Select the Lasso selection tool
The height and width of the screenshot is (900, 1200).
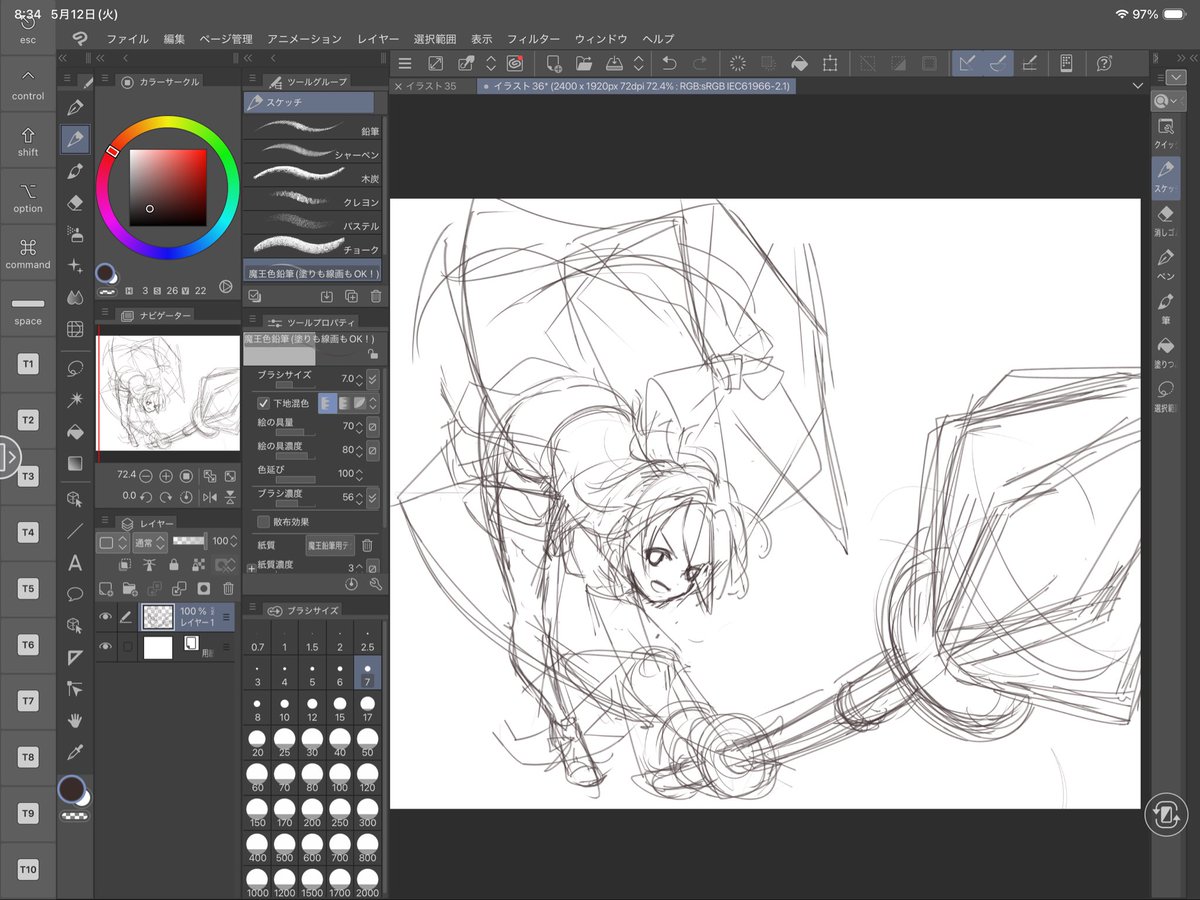75,368
